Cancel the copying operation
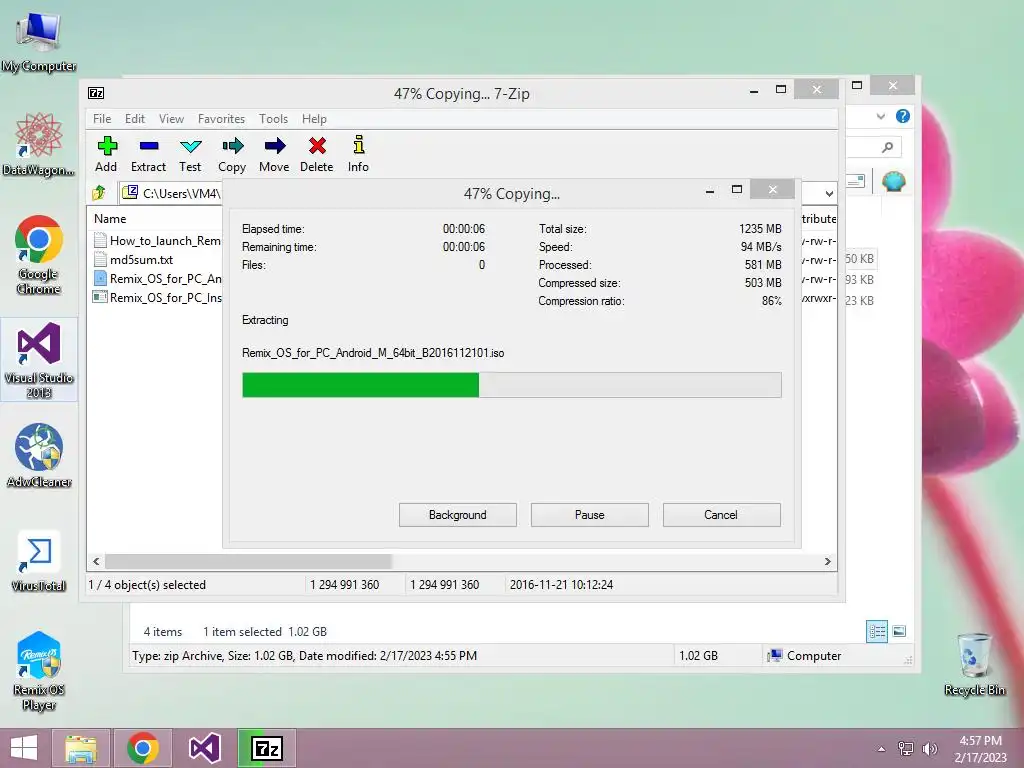Viewport: 1024px width, 768px height. (x=721, y=515)
